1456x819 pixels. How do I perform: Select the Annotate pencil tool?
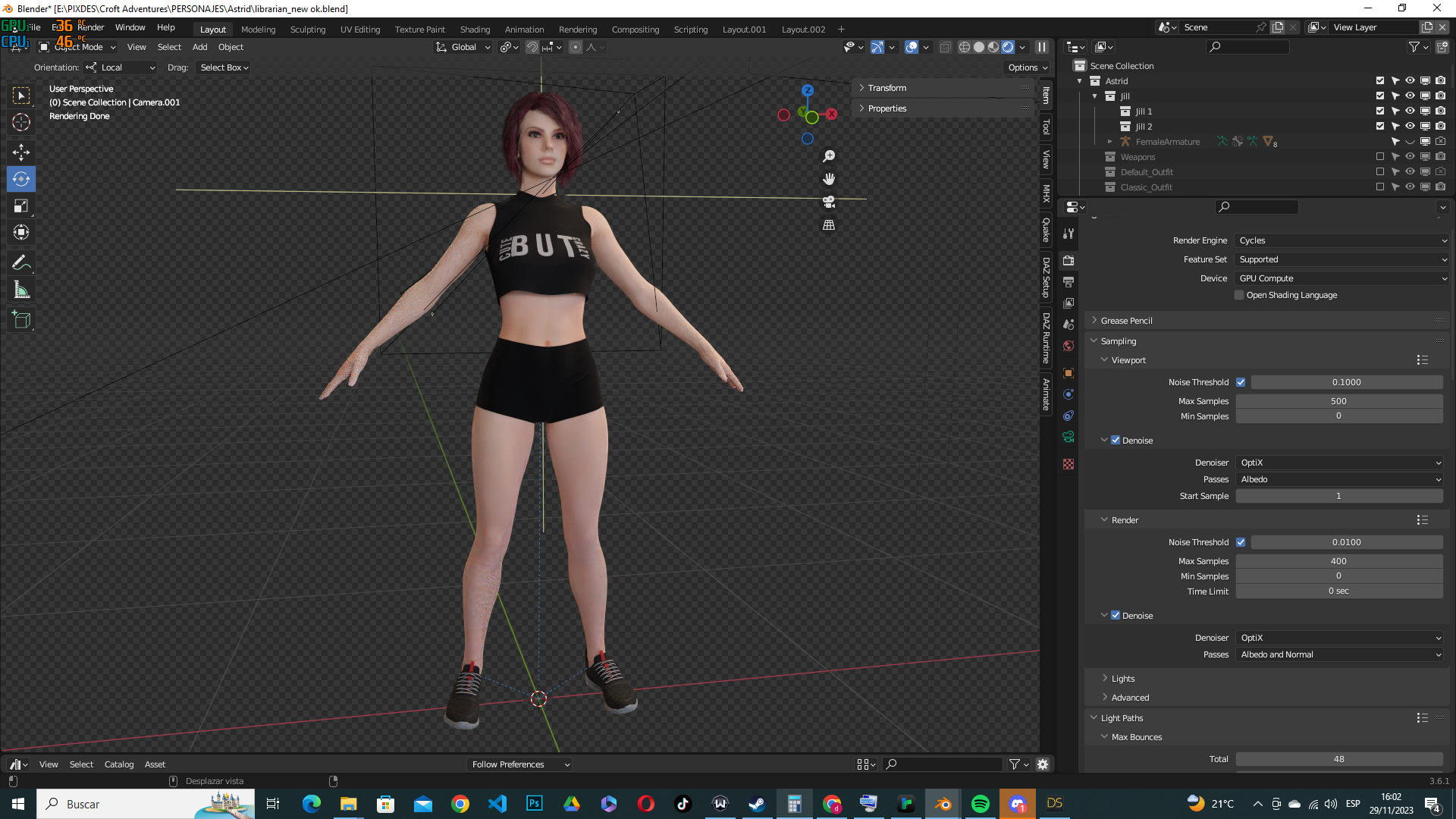coord(21,263)
